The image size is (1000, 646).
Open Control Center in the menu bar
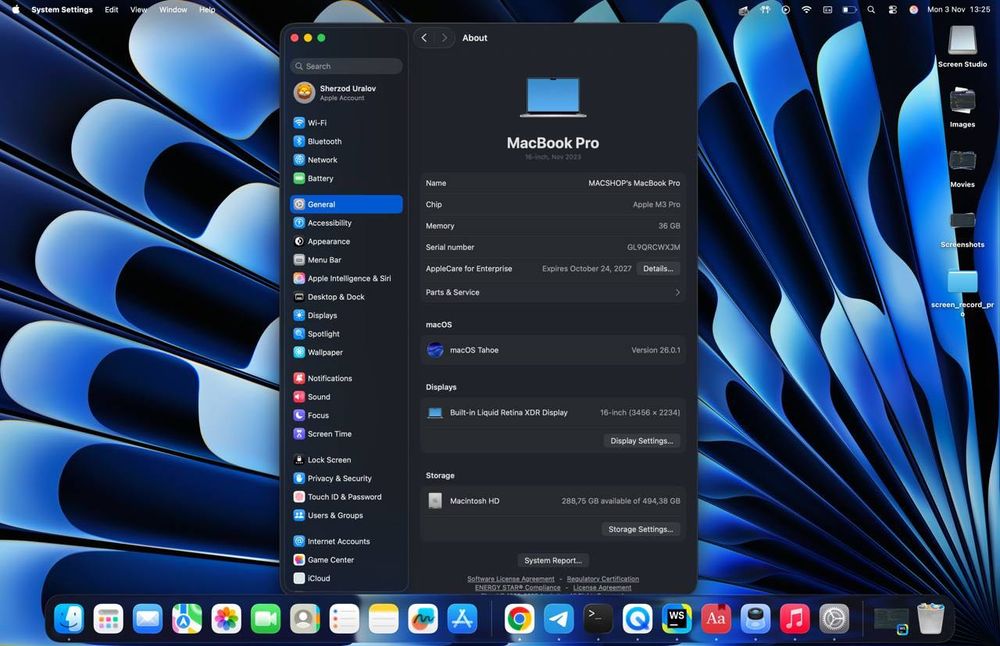892,10
